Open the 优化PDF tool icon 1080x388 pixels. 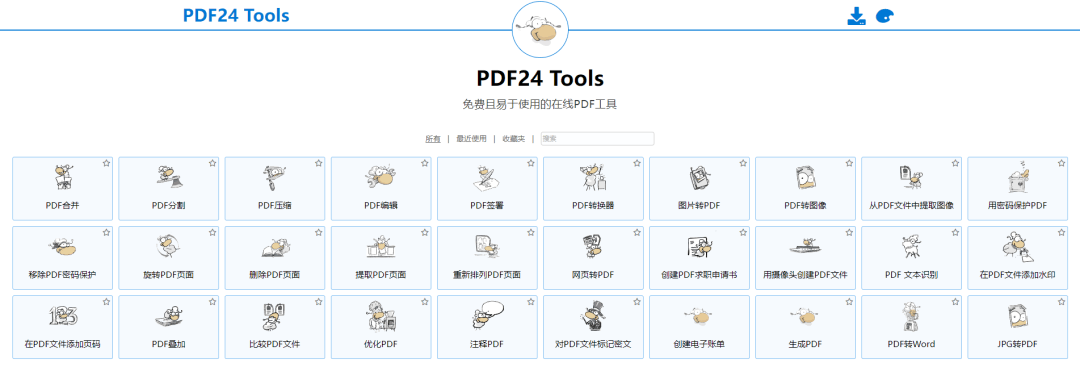click(x=381, y=316)
